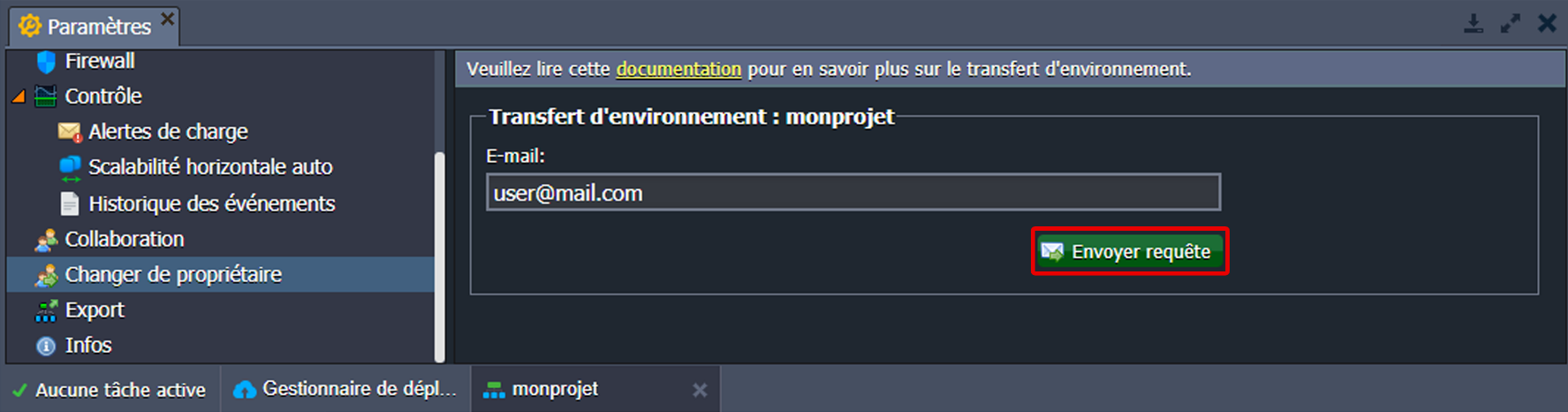Click the Historique des événements document icon

pos(70,204)
